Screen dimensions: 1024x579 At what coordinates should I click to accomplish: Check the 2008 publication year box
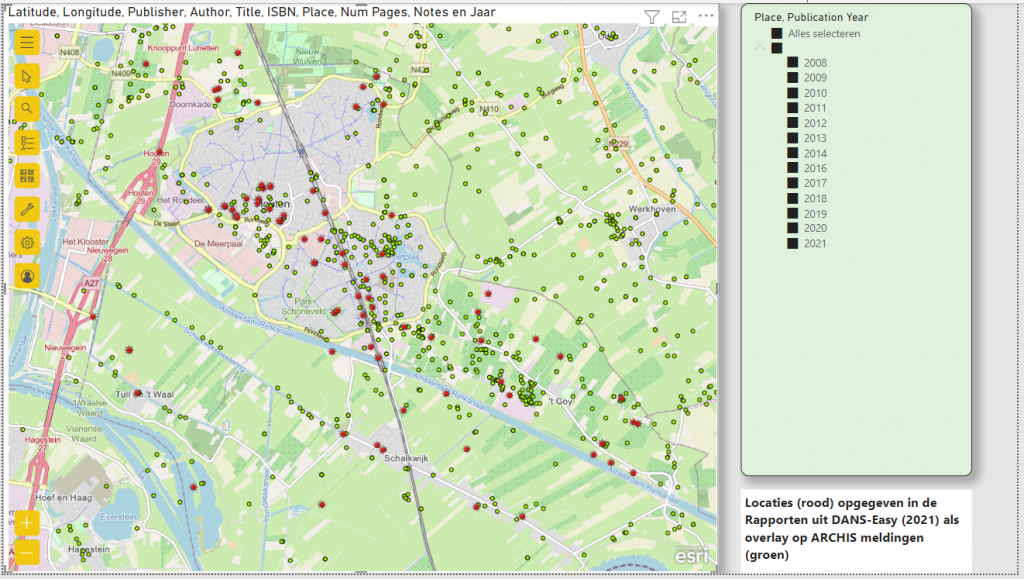(792, 63)
